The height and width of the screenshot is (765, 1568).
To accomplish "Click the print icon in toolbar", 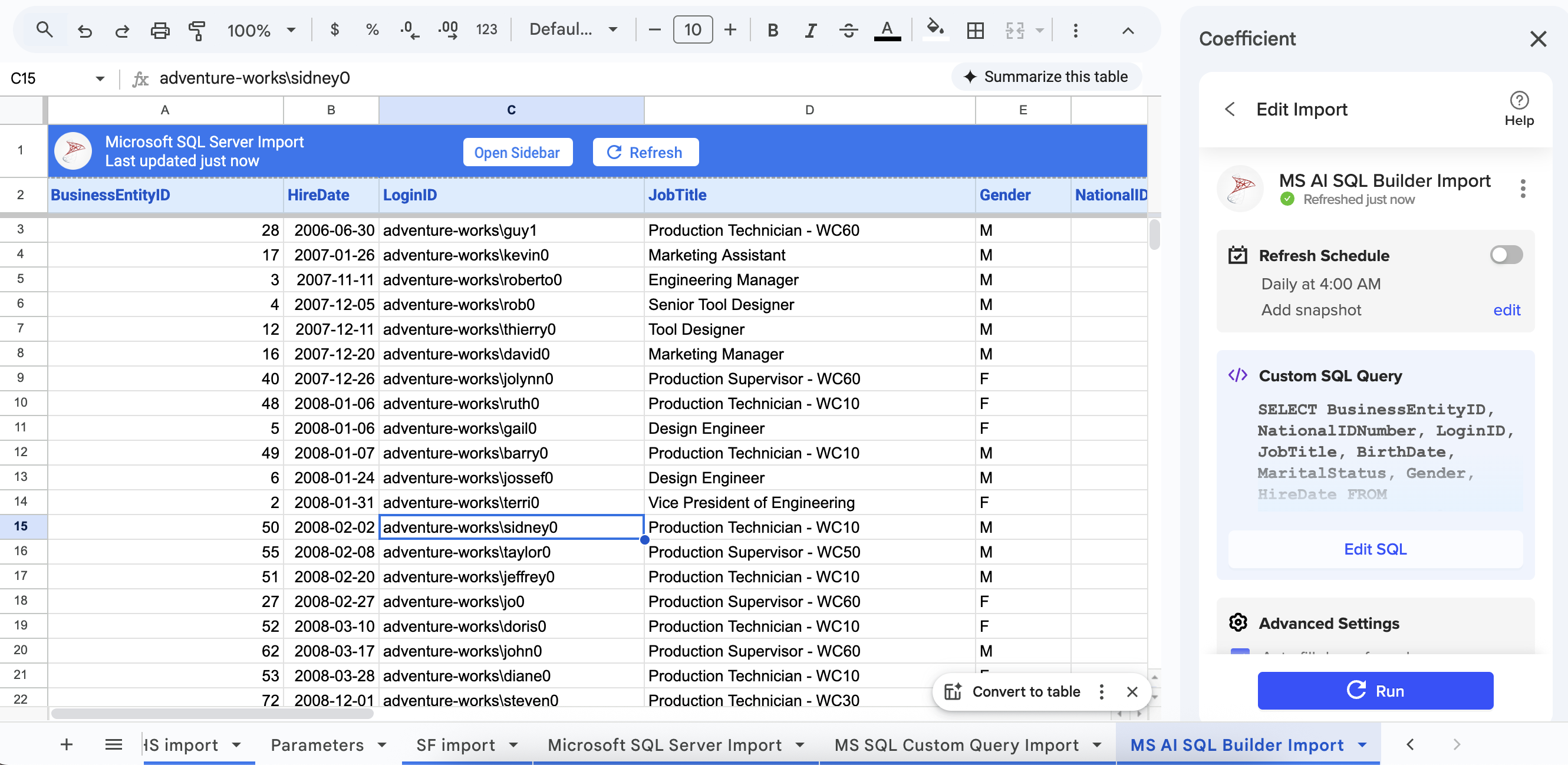I will pyautogui.click(x=160, y=30).
